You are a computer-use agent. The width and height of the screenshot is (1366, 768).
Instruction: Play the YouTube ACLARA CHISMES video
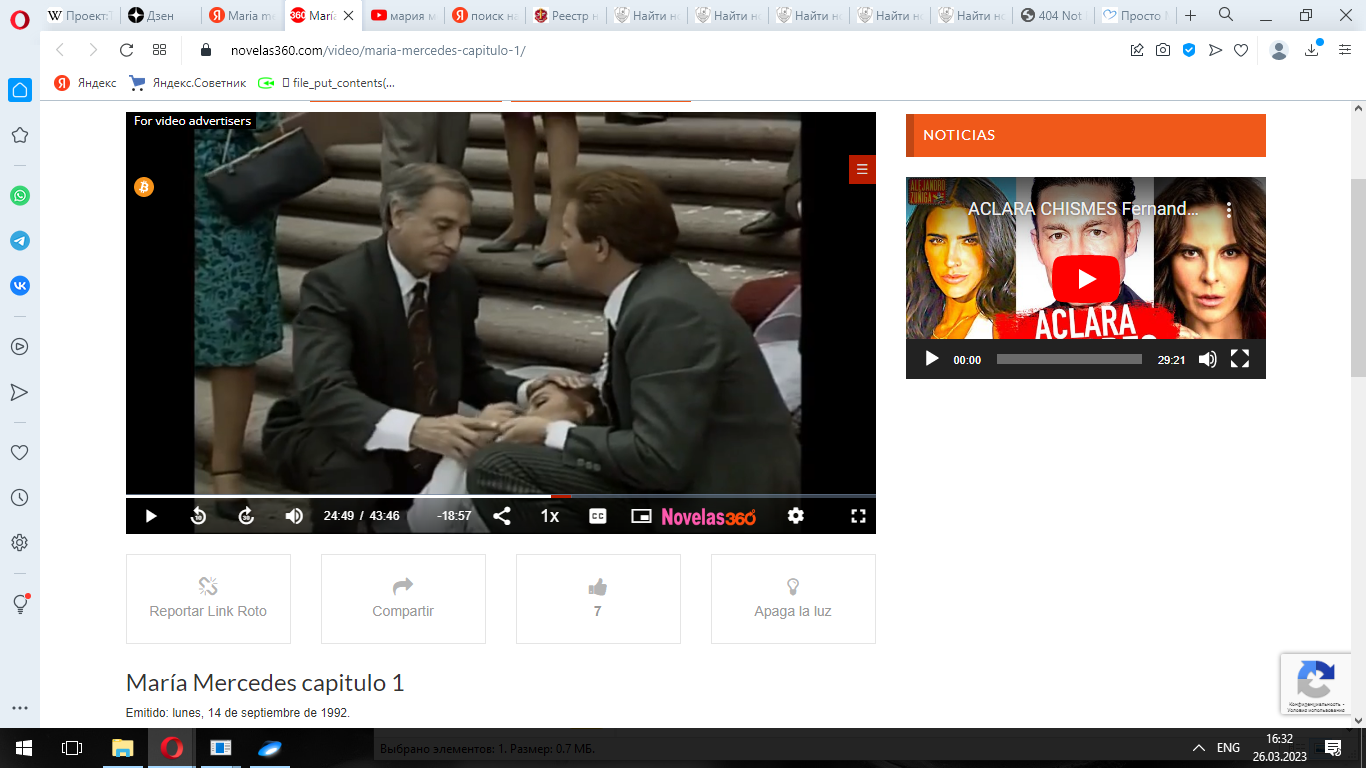pyautogui.click(x=1086, y=279)
